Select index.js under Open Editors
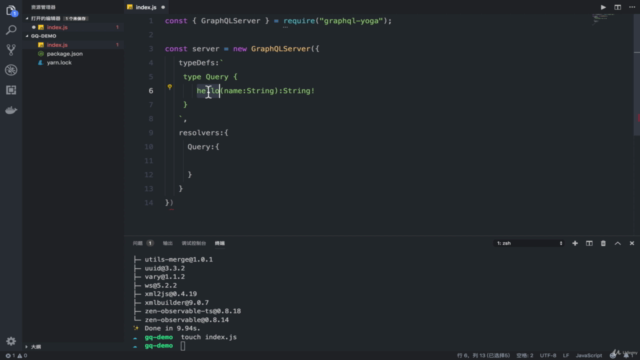 pyautogui.click(x=57, y=27)
